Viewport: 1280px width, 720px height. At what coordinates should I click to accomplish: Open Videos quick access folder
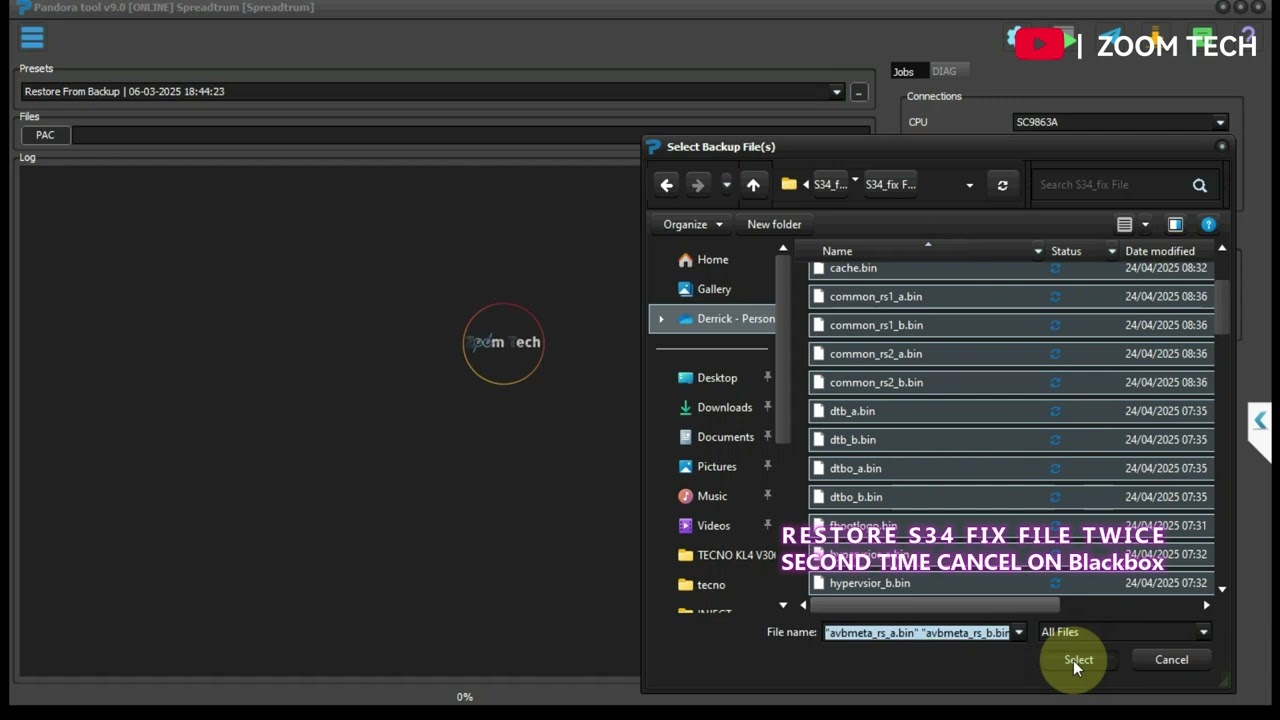tap(713, 525)
